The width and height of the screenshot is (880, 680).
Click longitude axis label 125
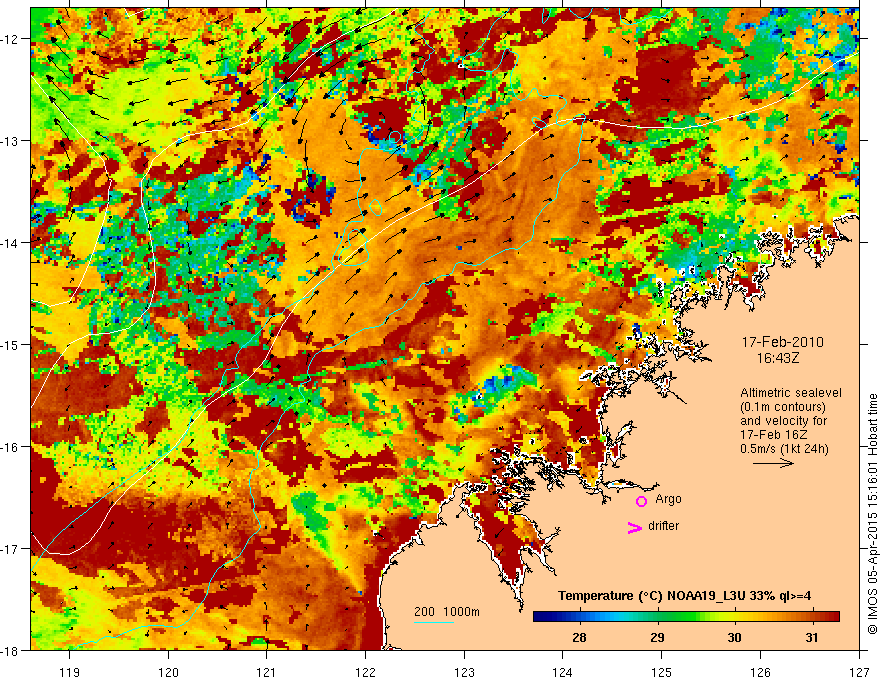[662, 672]
